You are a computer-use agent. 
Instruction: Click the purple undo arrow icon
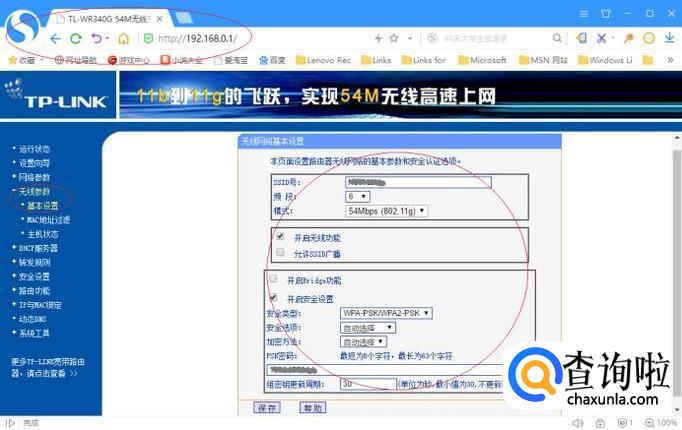tap(97, 39)
